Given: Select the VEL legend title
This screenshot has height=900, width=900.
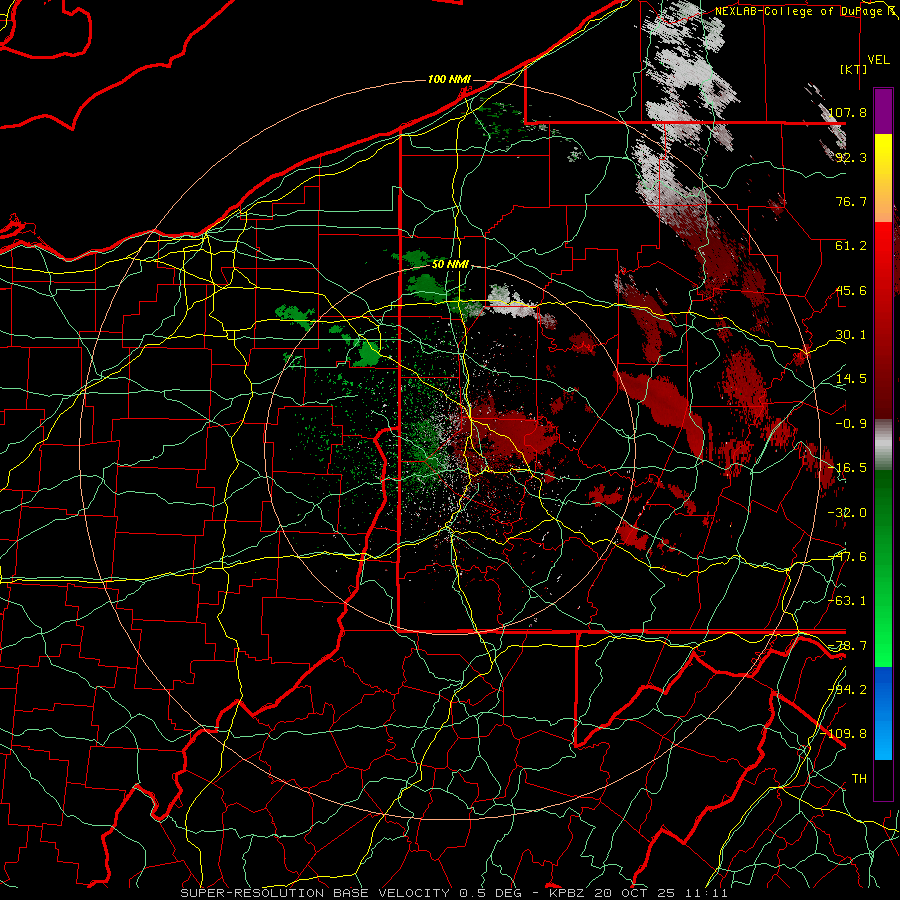Looking at the screenshot, I should (879, 59).
